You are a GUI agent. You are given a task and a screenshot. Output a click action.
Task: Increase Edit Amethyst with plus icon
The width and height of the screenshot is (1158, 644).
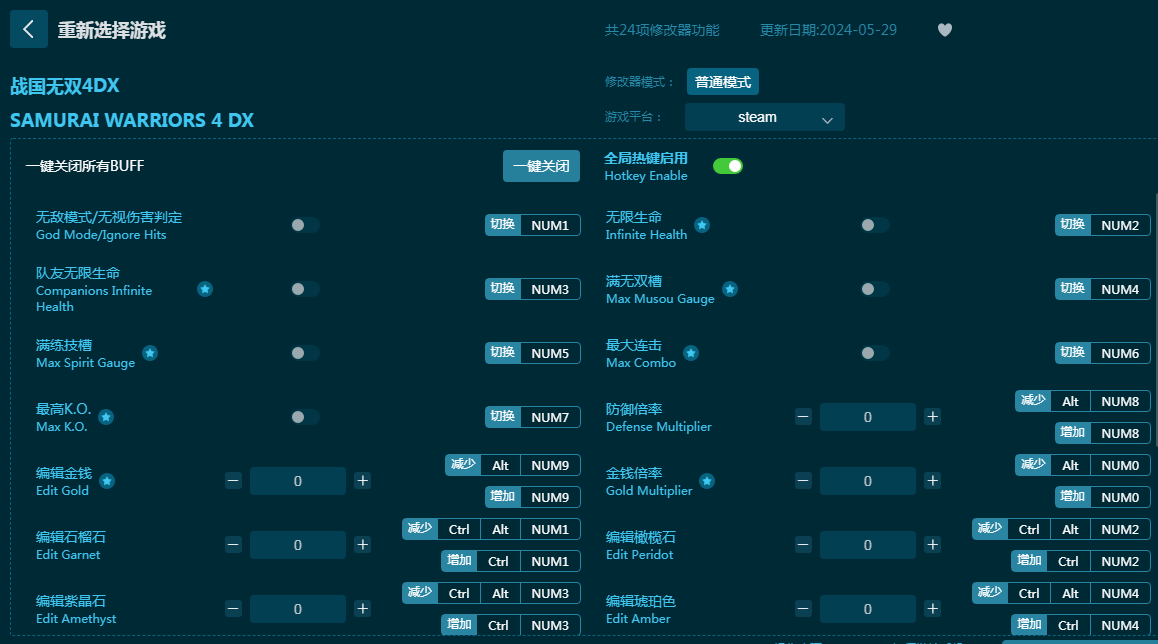[x=363, y=609]
